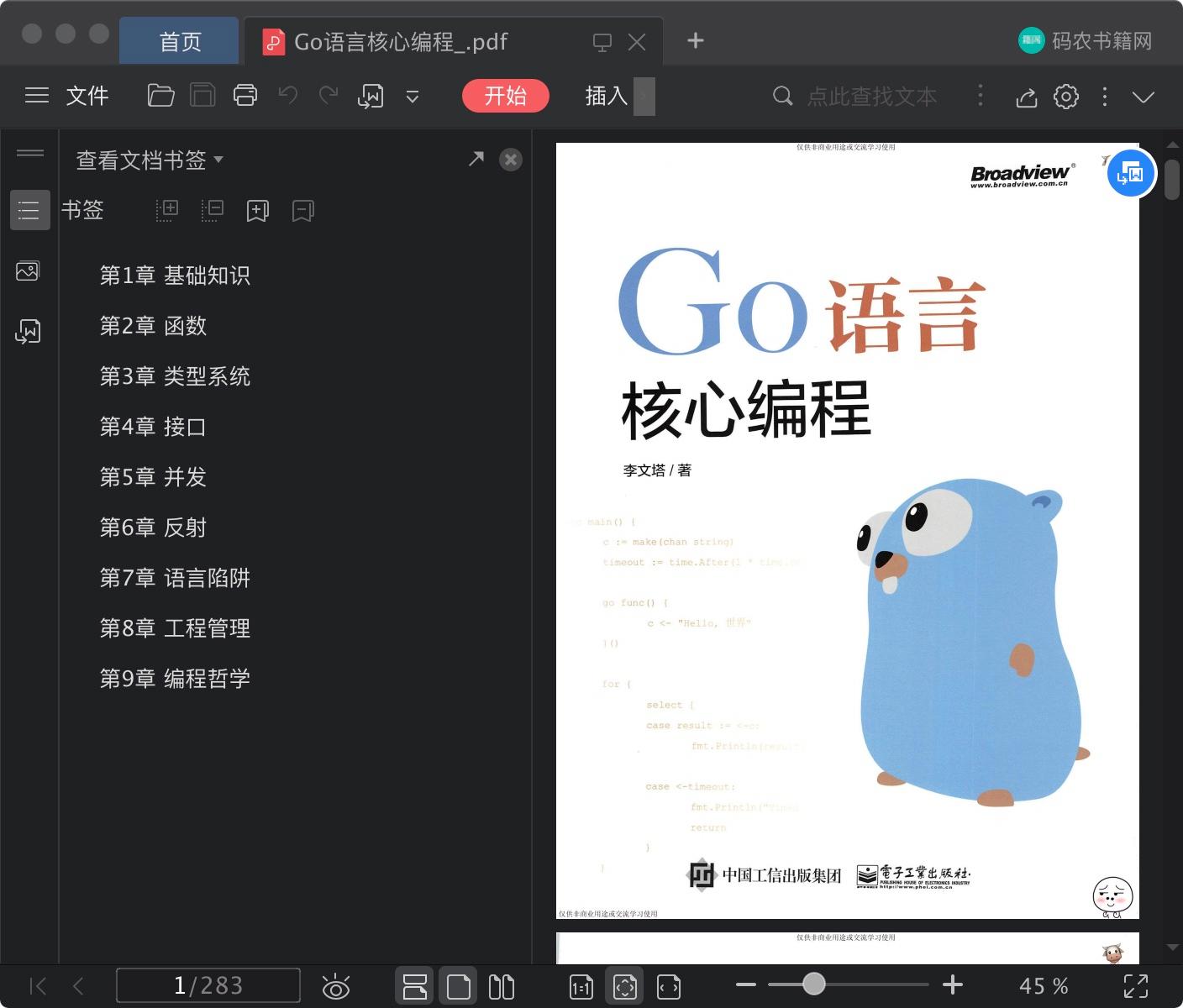Click the page number field 1/283
Image resolution: width=1183 pixels, height=1008 pixels.
[x=208, y=985]
